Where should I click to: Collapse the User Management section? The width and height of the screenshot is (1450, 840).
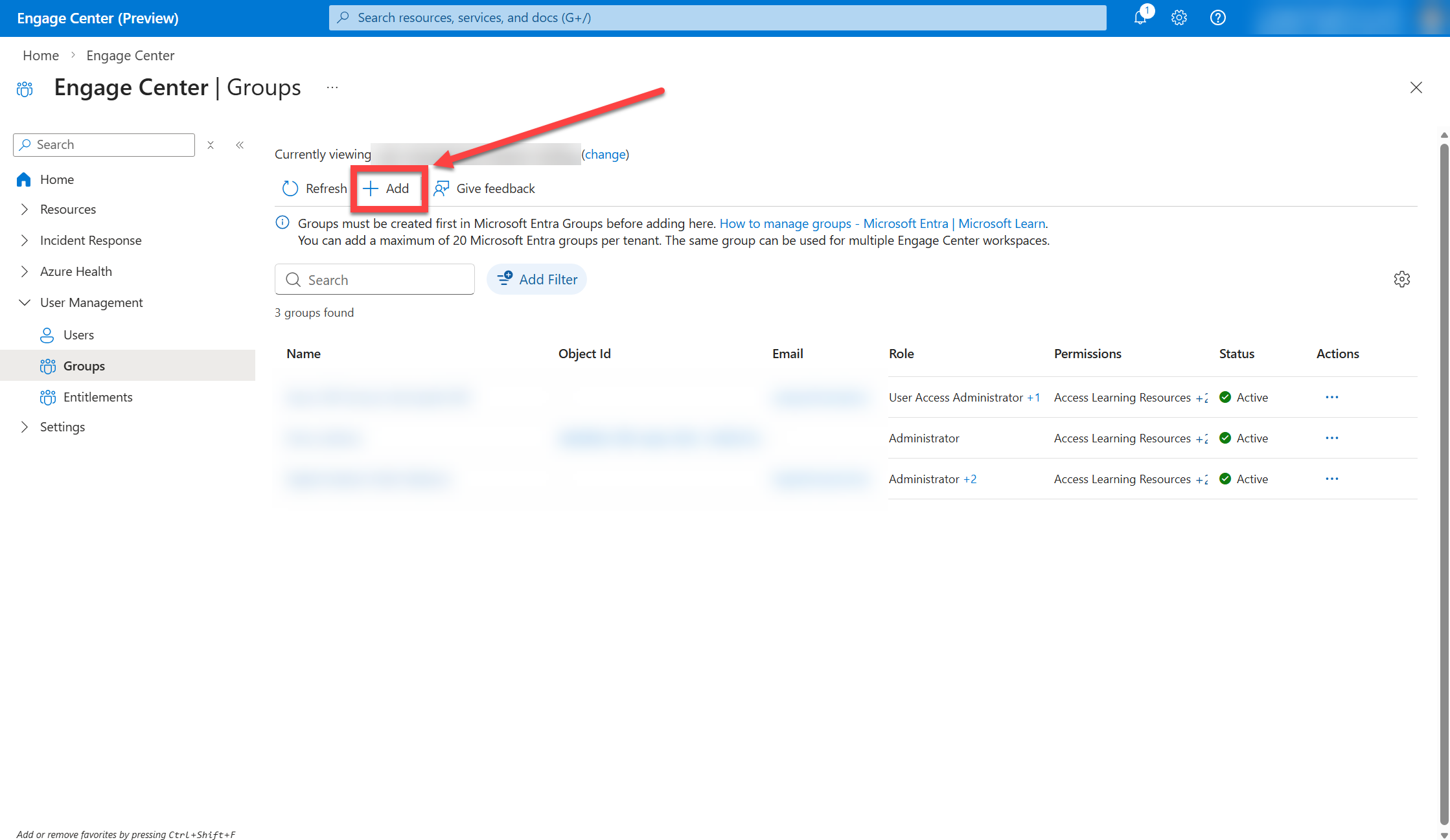point(25,302)
